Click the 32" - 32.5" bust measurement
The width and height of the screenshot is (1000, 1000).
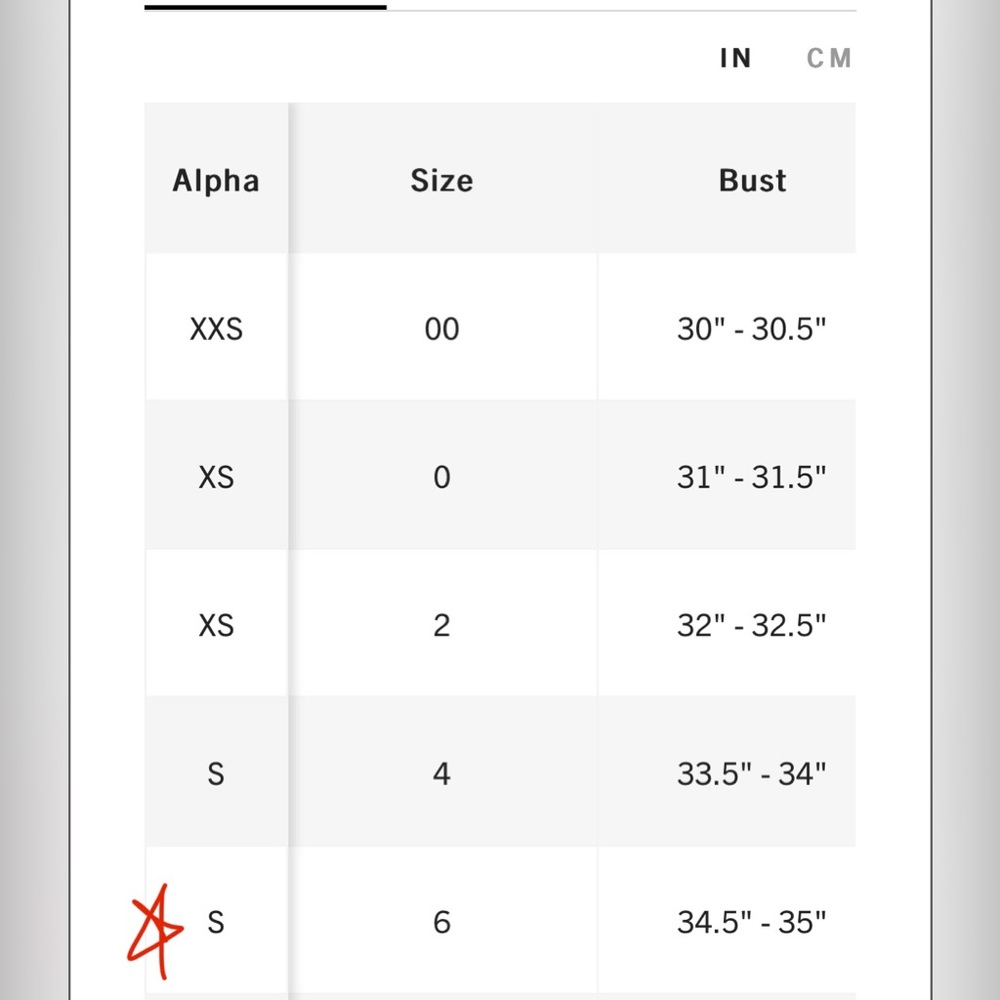[752, 625]
